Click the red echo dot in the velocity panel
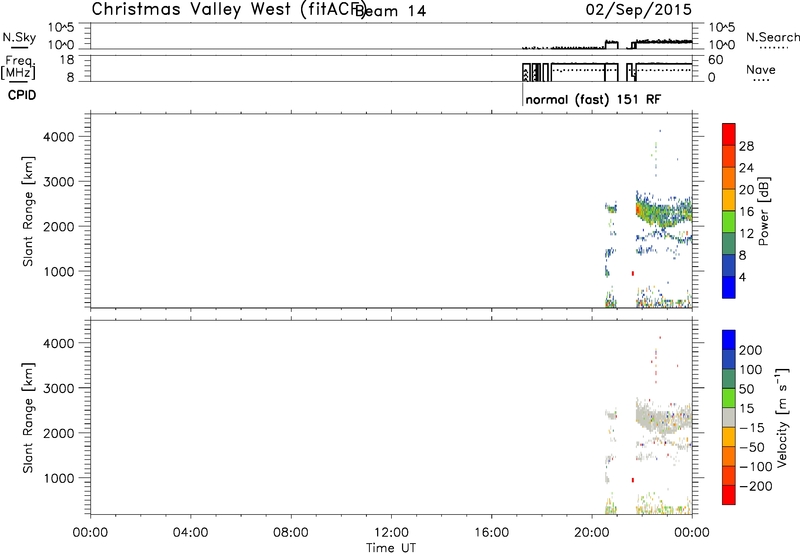The width and height of the screenshot is (800, 554). pyautogui.click(x=633, y=480)
